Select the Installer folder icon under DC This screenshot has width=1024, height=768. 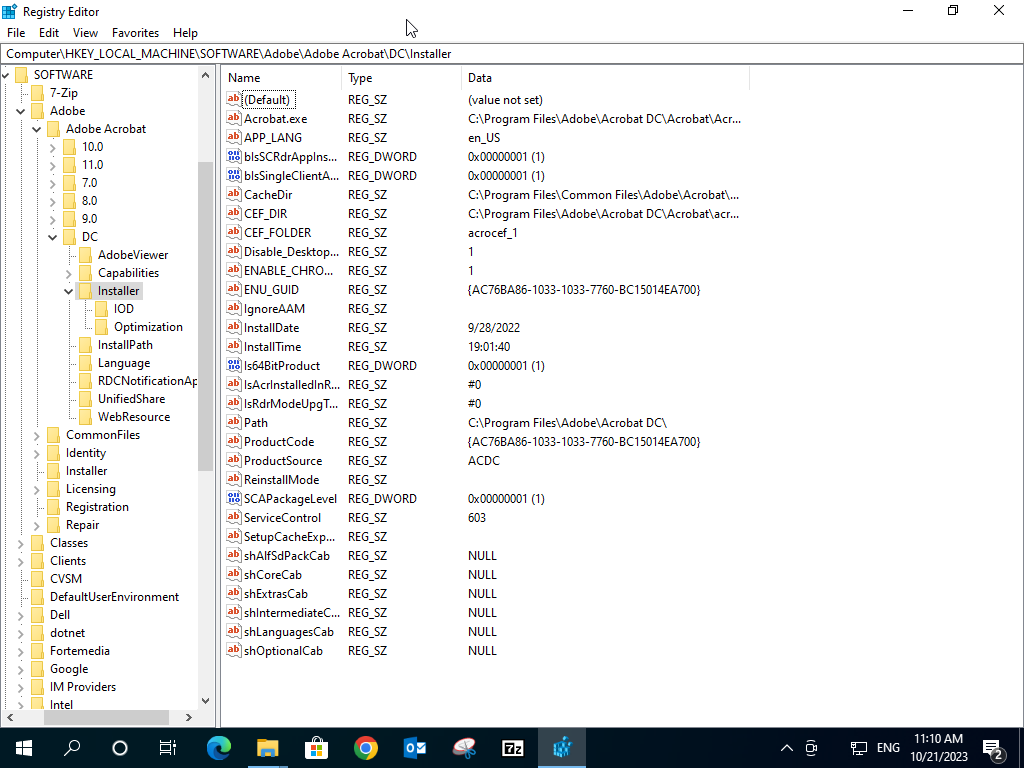coord(85,291)
